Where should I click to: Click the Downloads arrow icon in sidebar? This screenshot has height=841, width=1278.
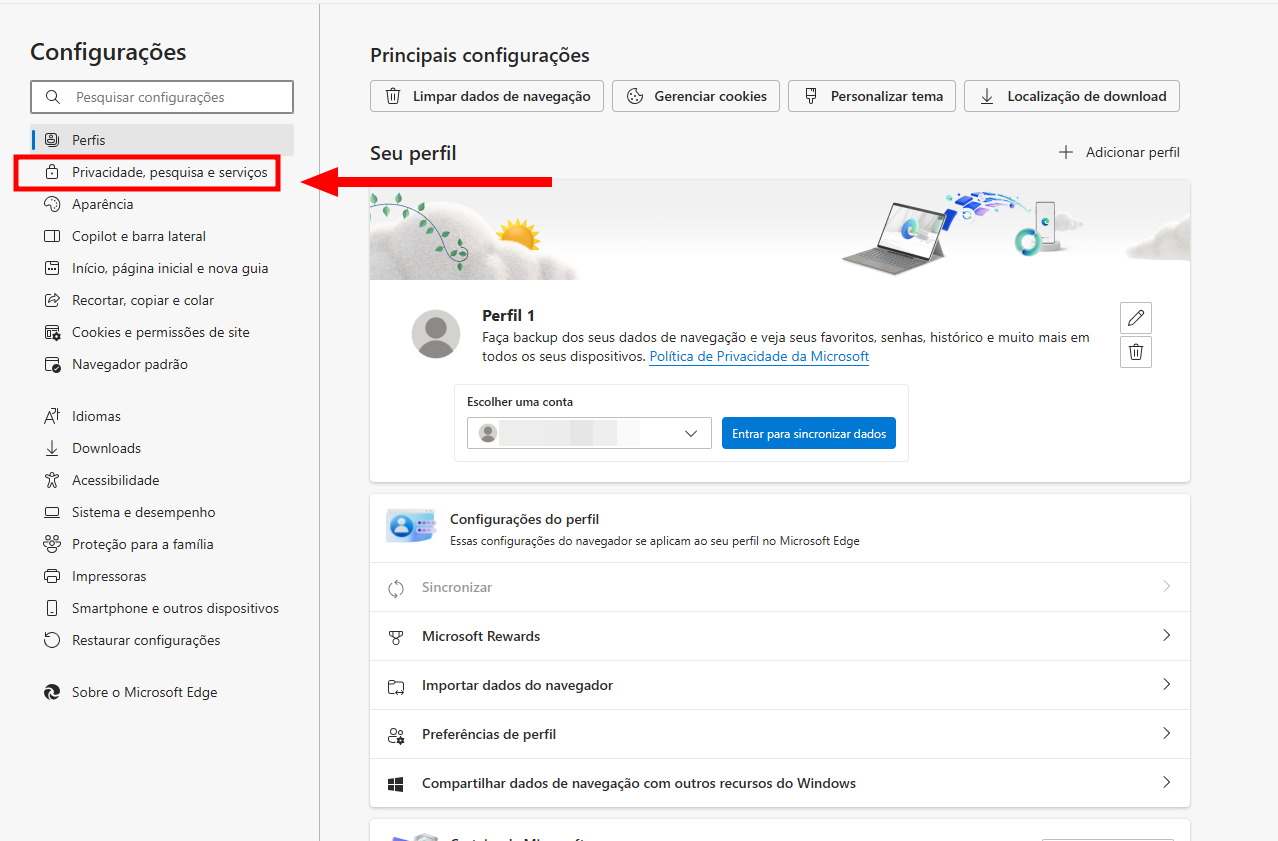52,448
